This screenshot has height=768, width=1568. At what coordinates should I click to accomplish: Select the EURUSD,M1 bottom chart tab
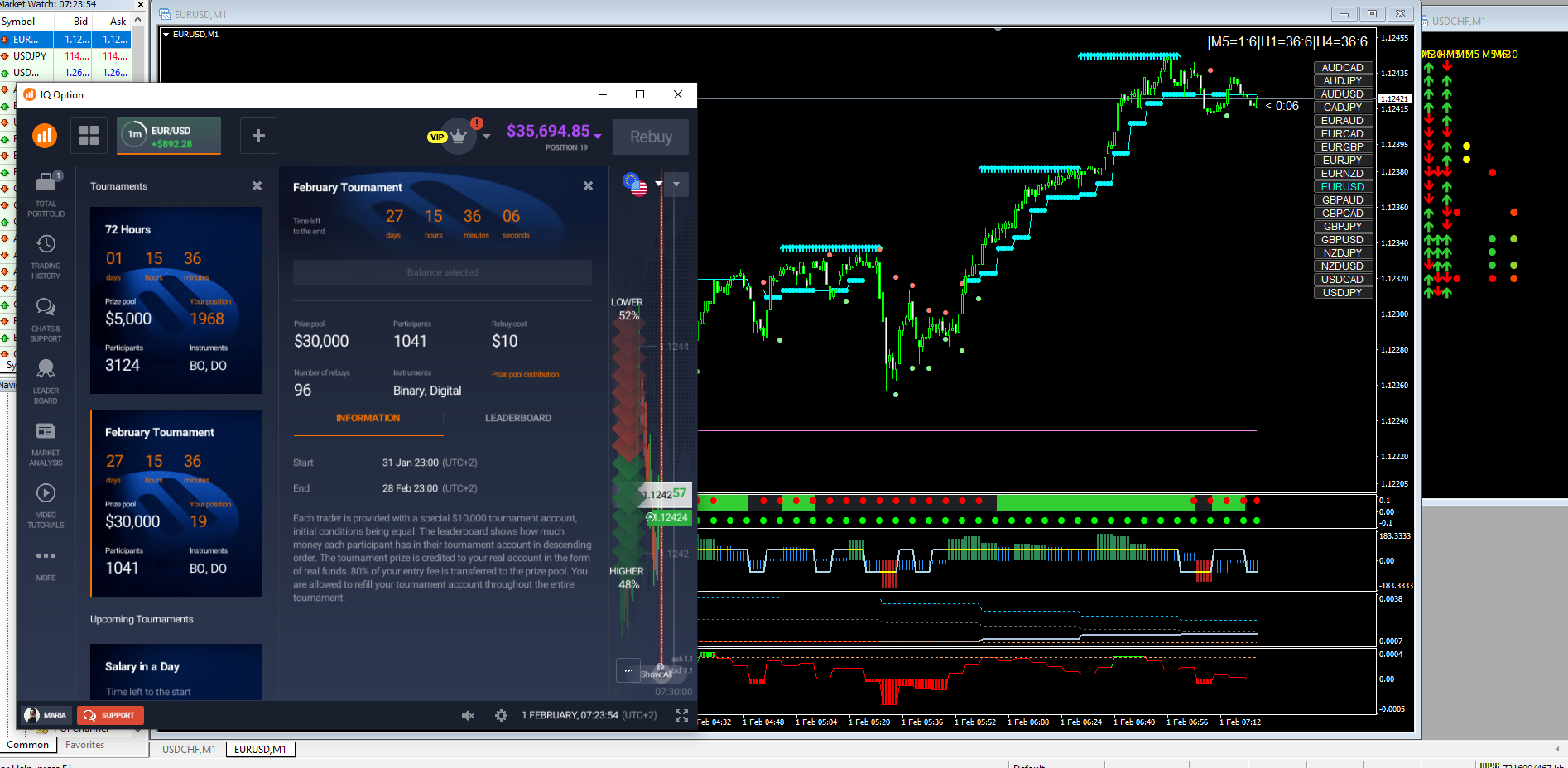click(x=260, y=750)
